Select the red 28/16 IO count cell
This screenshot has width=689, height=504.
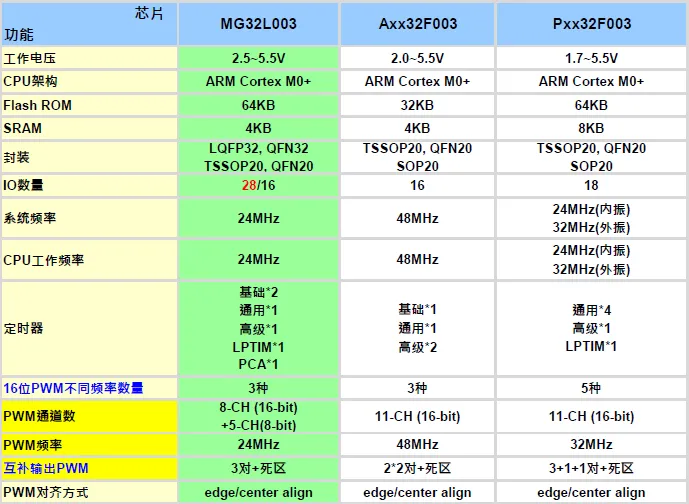pyautogui.click(x=259, y=186)
